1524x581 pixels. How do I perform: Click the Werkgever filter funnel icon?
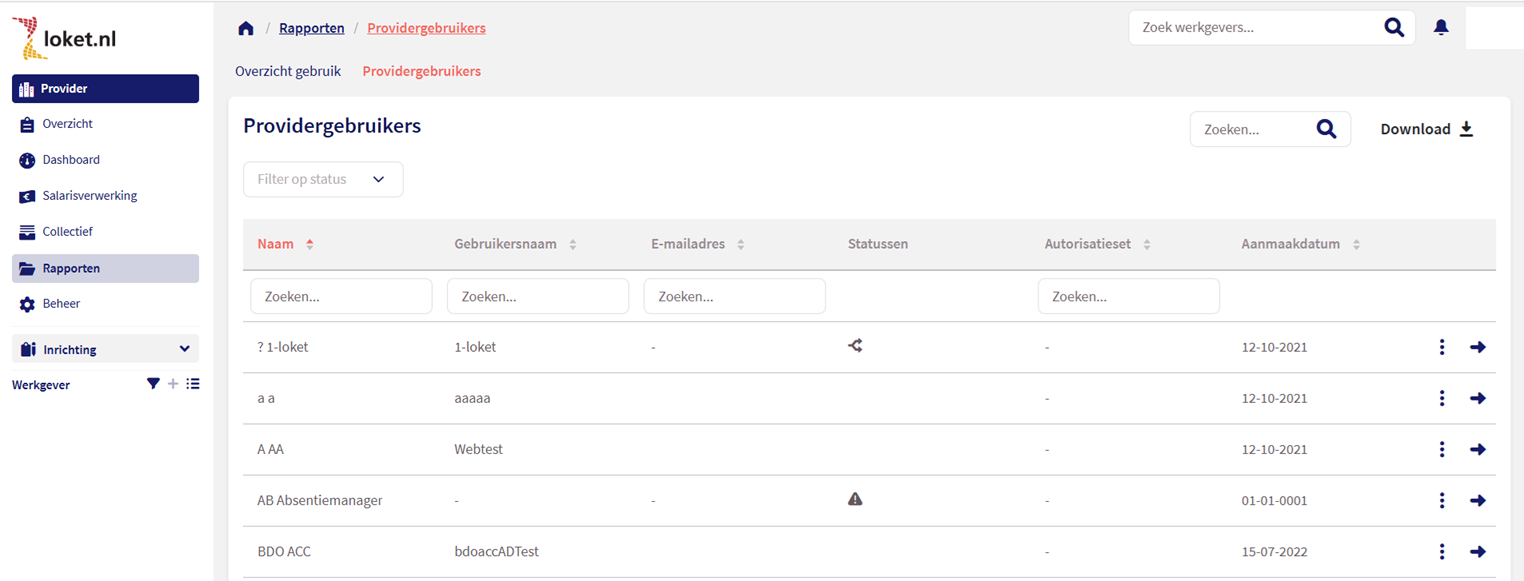click(x=153, y=384)
